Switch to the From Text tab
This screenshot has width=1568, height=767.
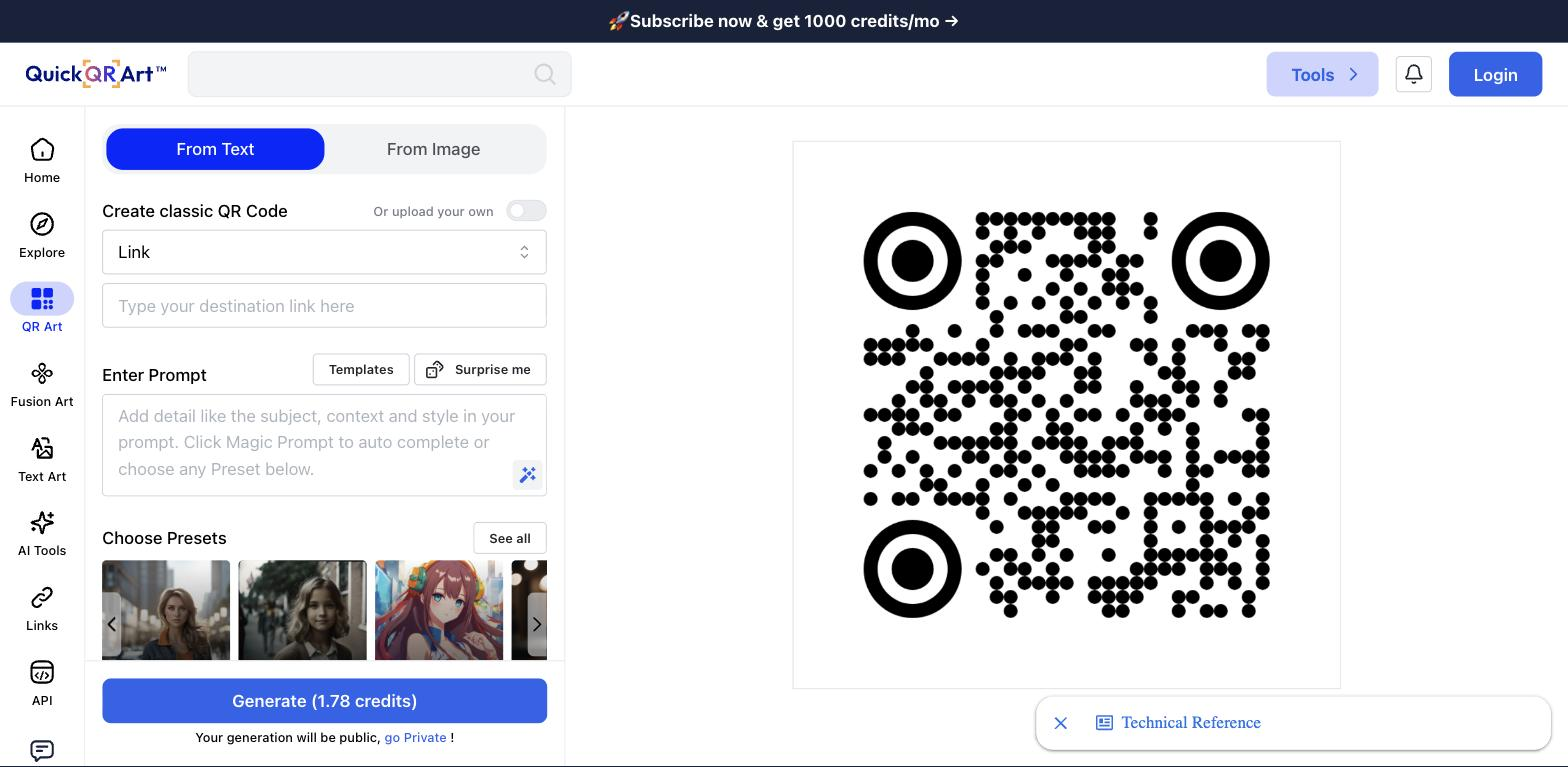coord(215,149)
